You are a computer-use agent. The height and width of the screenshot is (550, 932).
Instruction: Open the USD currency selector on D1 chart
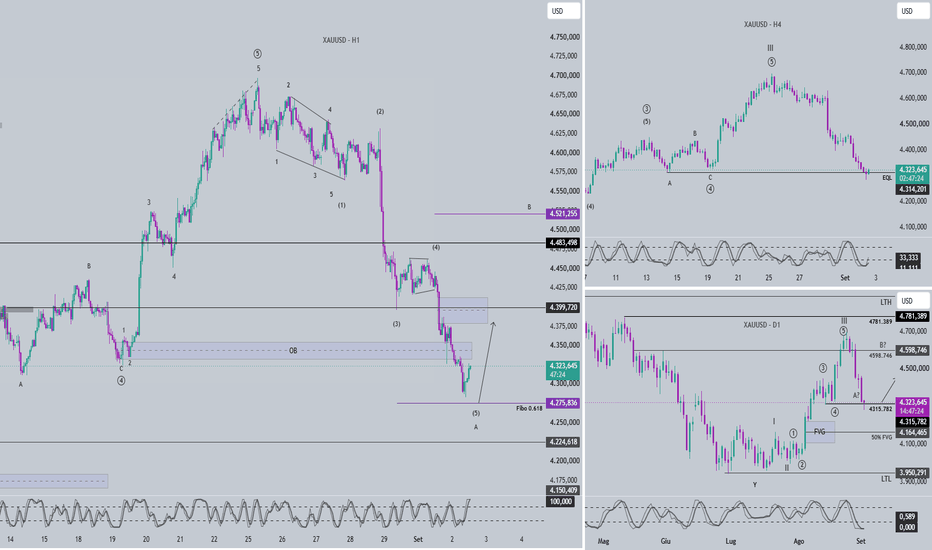click(x=912, y=301)
